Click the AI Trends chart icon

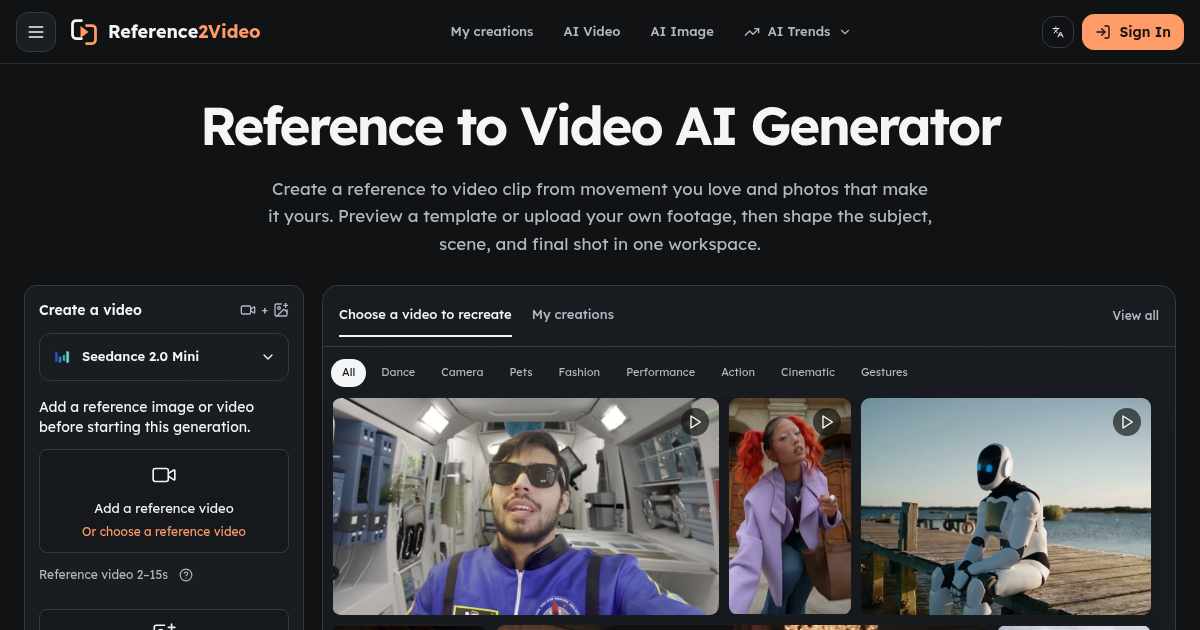click(752, 32)
